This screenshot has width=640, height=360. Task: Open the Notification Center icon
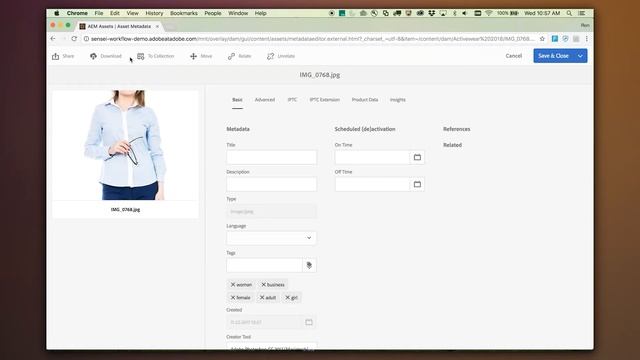[x=582, y=13]
